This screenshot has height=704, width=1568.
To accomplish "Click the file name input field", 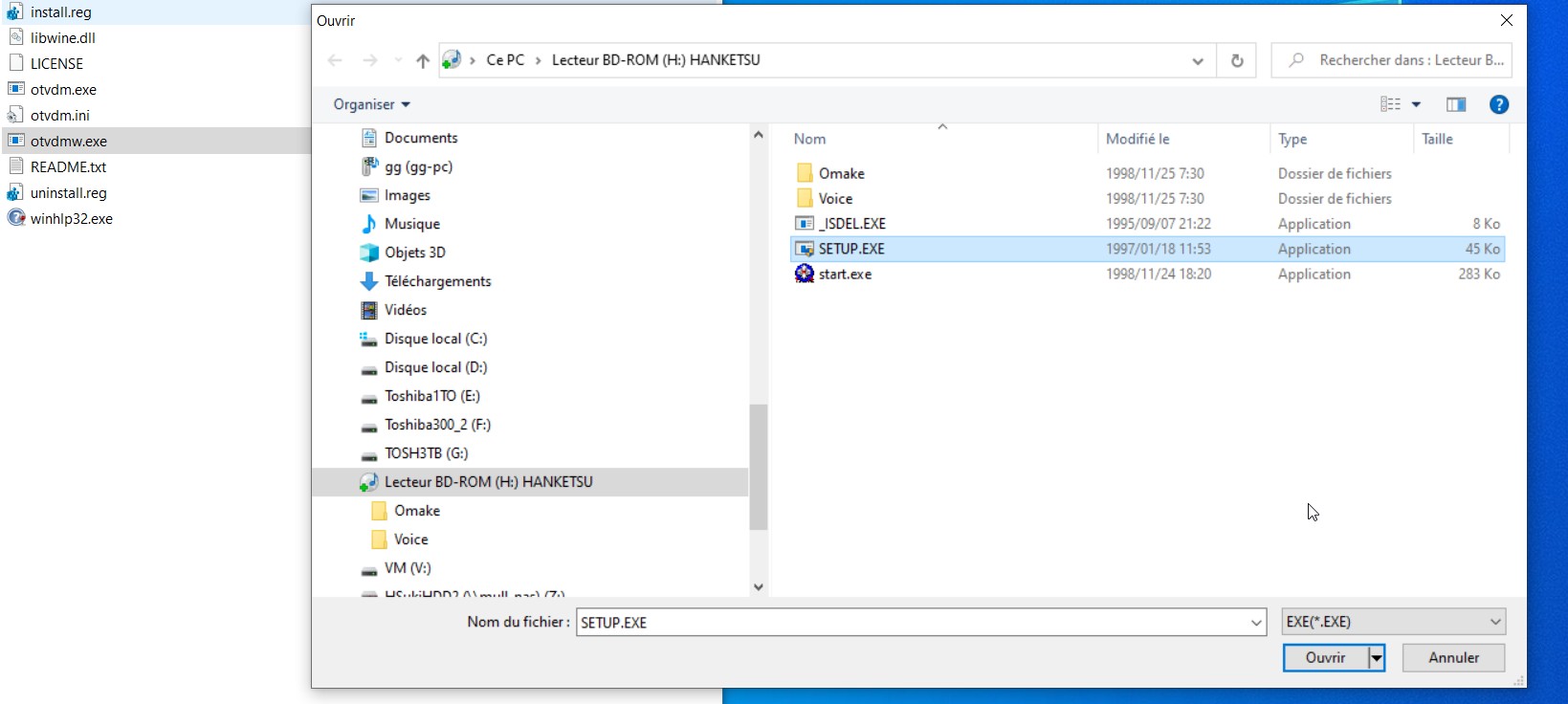I will 912,623.
